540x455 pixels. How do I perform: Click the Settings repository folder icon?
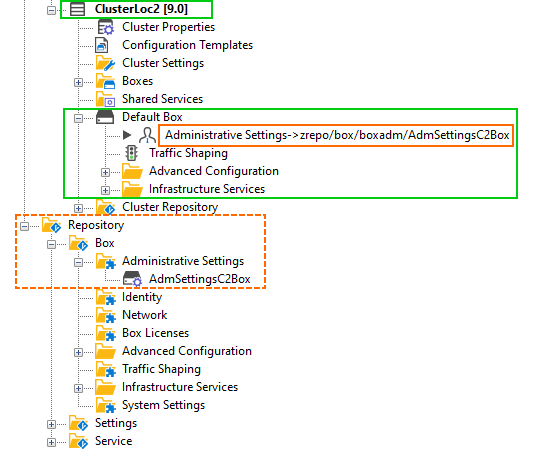pyautogui.click(x=79, y=423)
